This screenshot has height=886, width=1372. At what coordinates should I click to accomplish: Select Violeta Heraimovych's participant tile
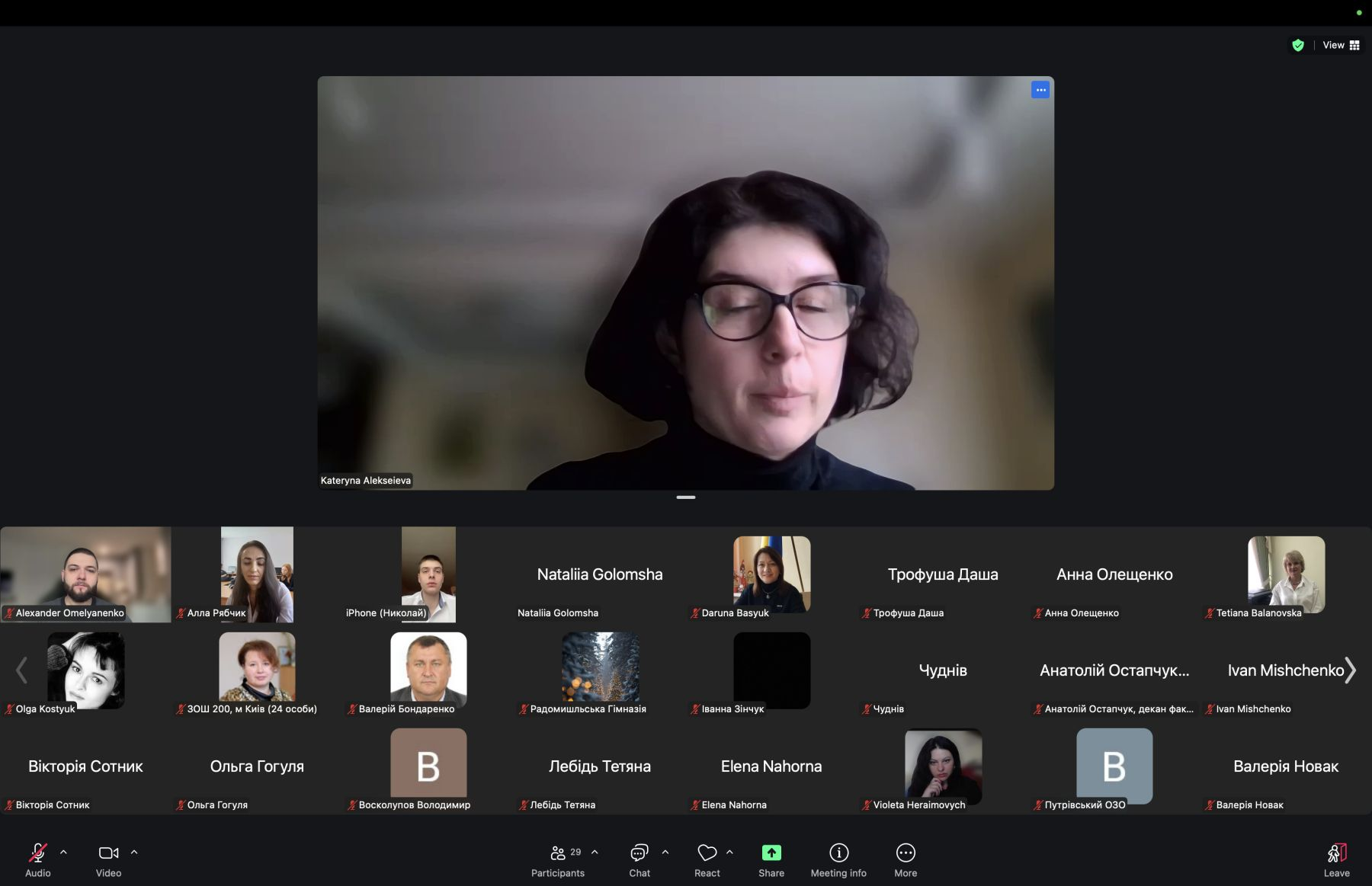click(x=943, y=766)
